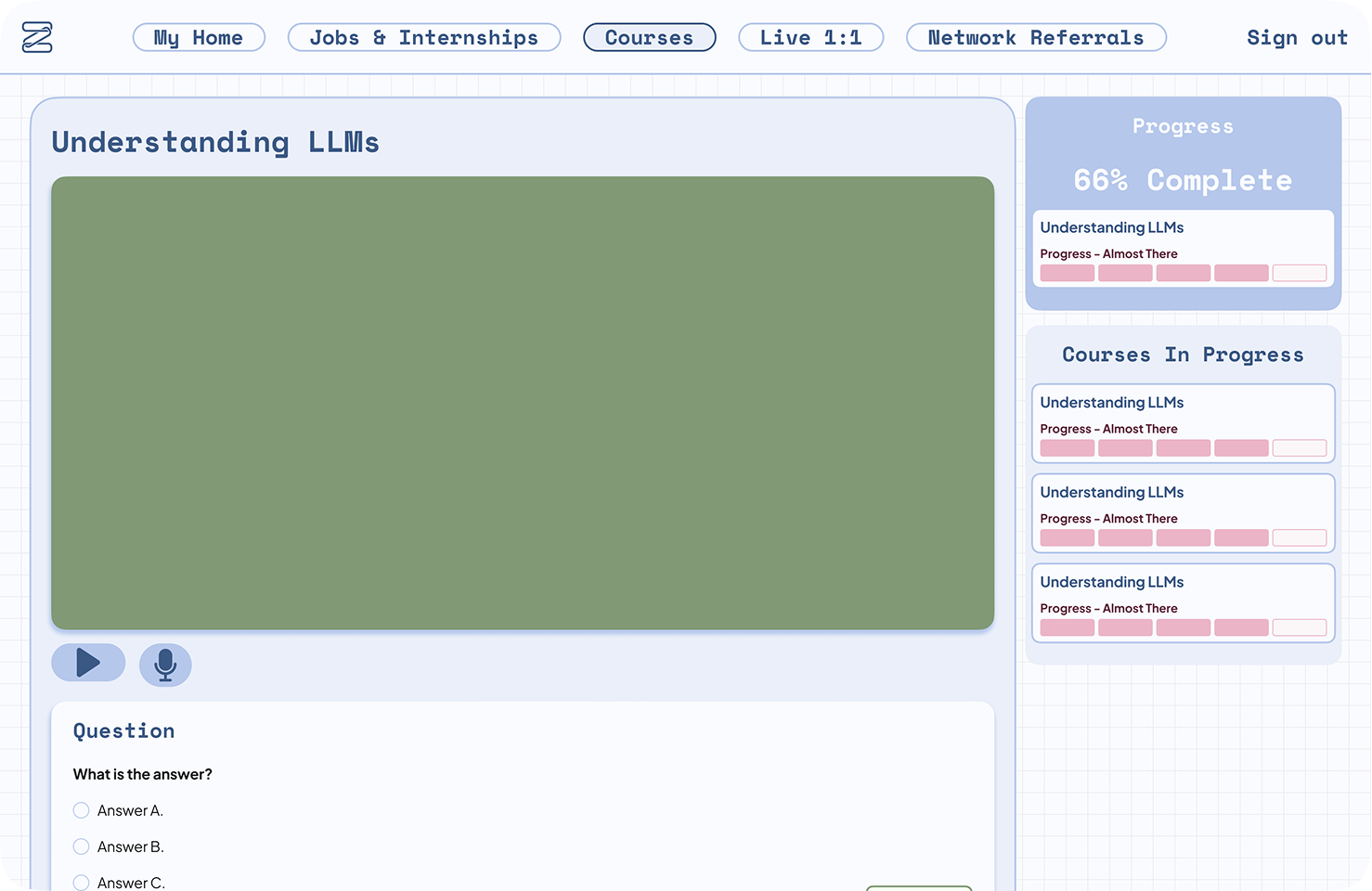Click the Z logo icon

point(37,37)
